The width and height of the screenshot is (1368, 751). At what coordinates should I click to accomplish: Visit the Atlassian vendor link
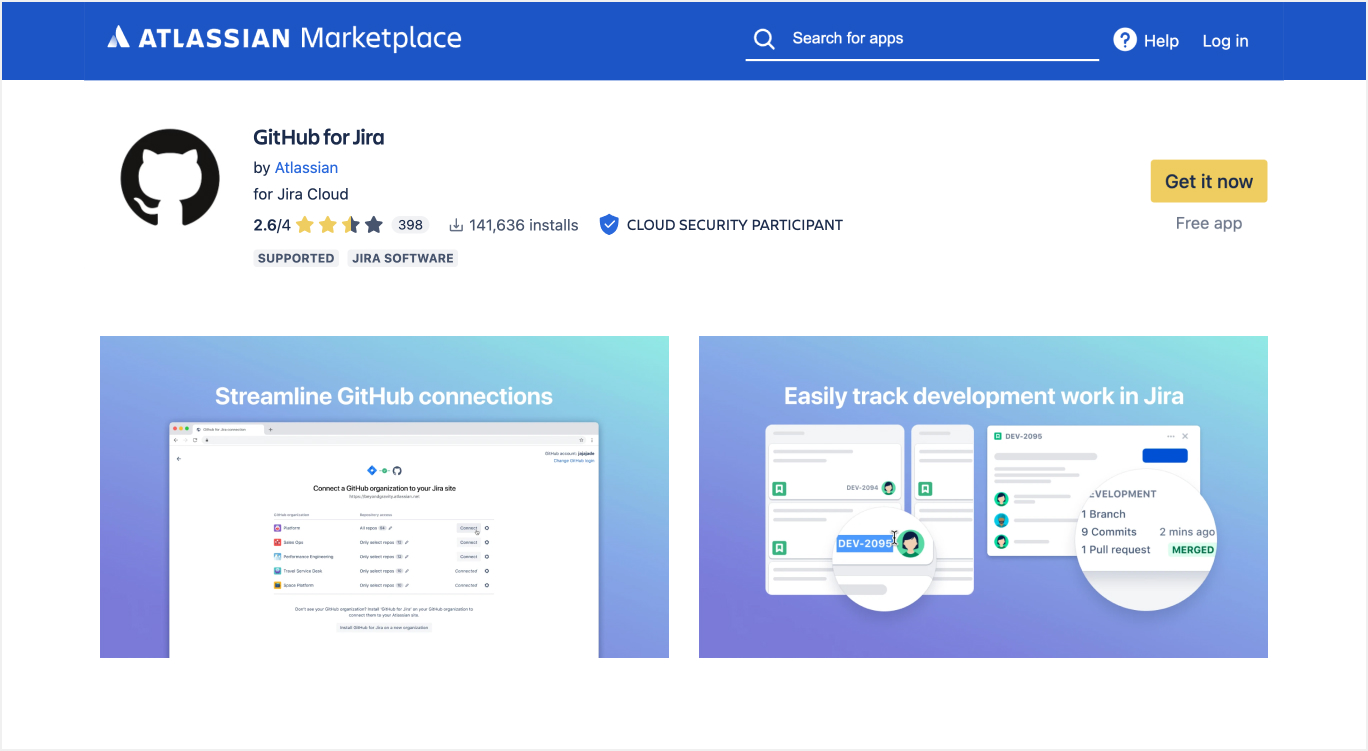(306, 168)
